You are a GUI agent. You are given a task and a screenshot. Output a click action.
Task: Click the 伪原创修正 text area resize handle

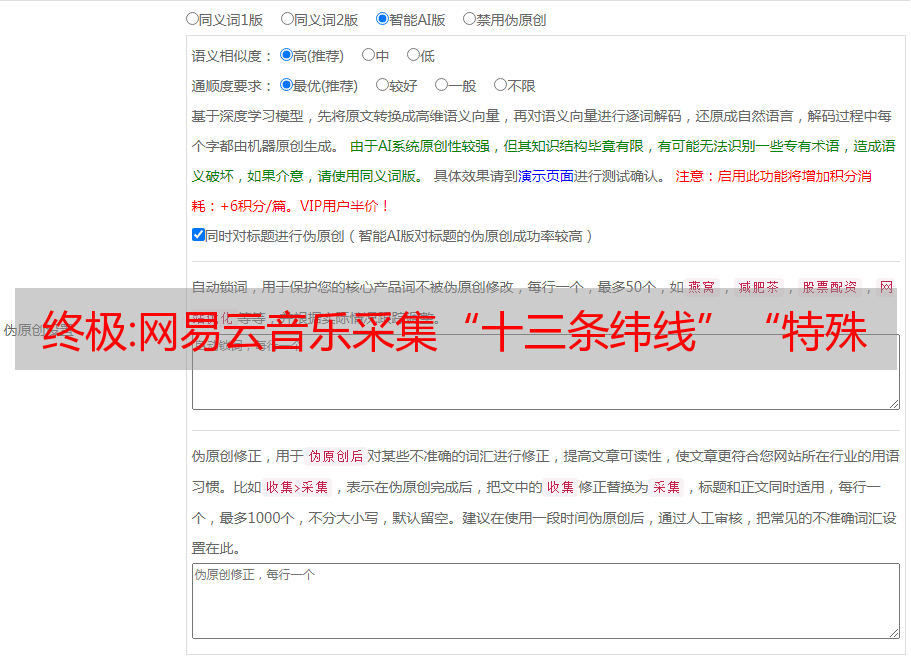tap(894, 632)
